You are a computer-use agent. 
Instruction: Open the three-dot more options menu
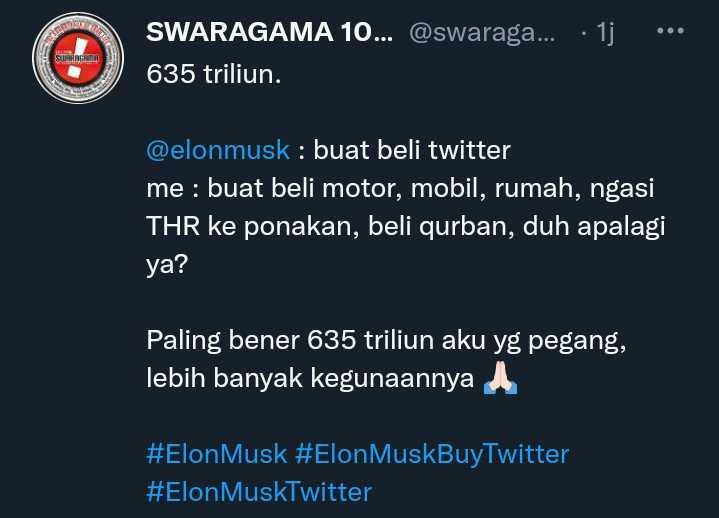tap(670, 31)
